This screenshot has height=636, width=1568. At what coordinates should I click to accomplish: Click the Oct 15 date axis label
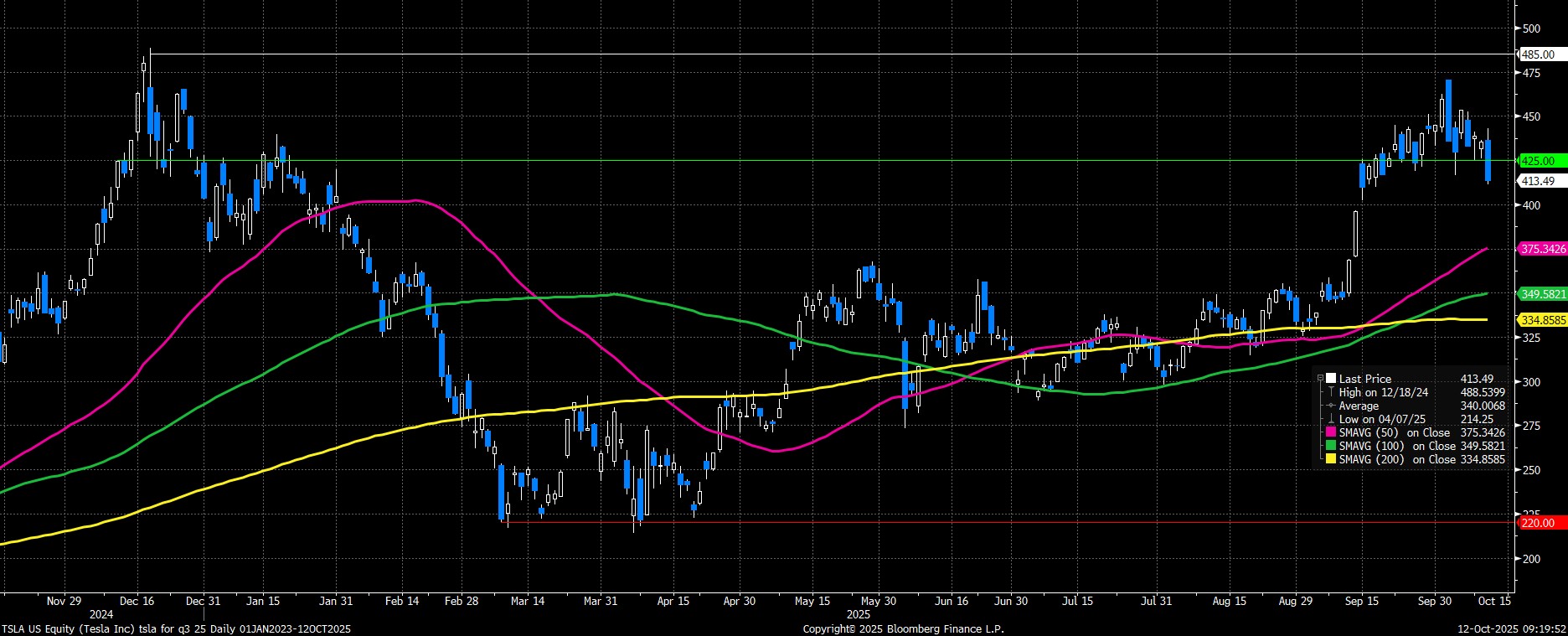1494,601
